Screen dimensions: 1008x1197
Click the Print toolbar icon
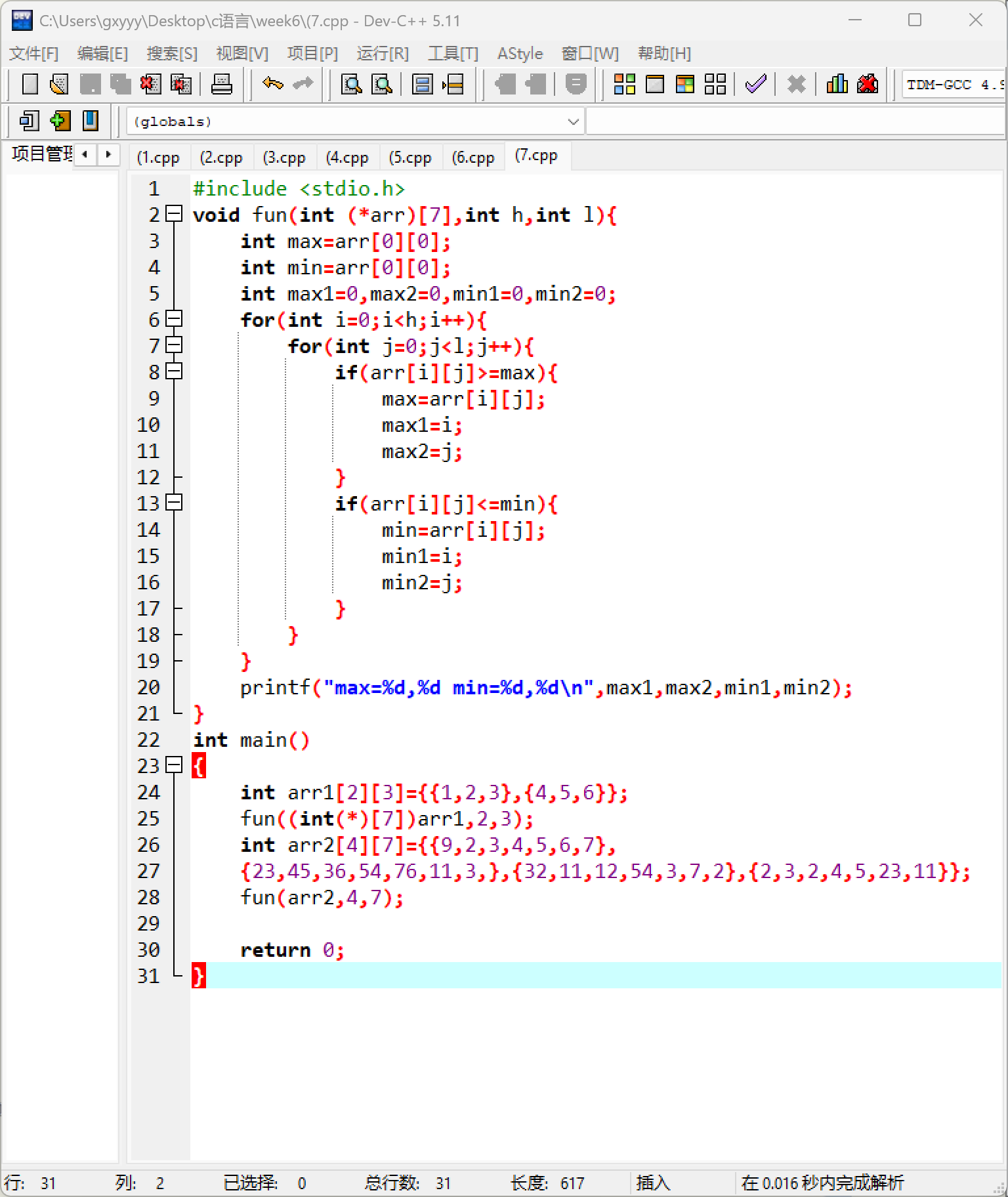(x=221, y=84)
